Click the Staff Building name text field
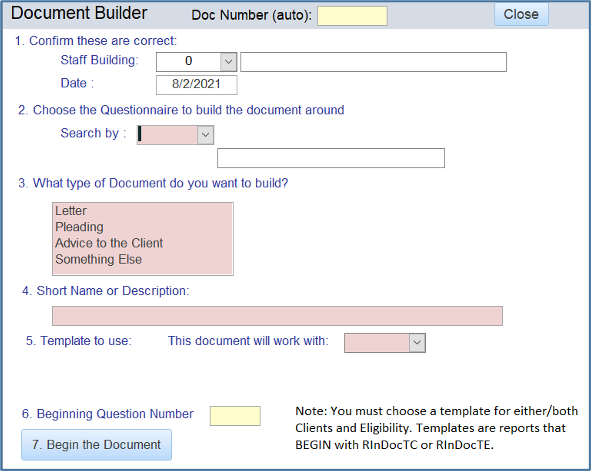This screenshot has height=472, width=591. (373, 62)
